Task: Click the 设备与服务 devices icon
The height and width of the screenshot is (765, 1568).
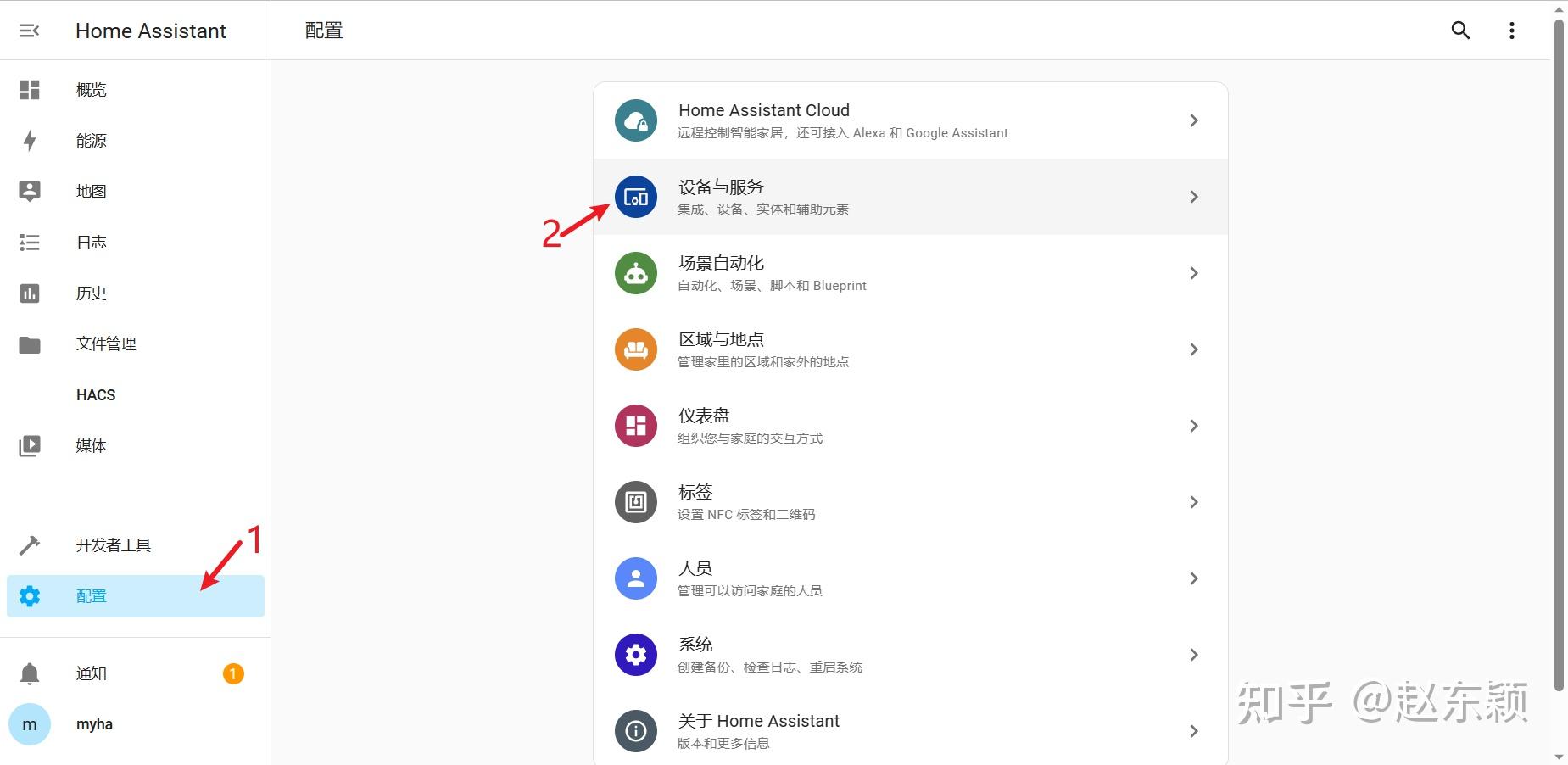Action: [x=636, y=197]
